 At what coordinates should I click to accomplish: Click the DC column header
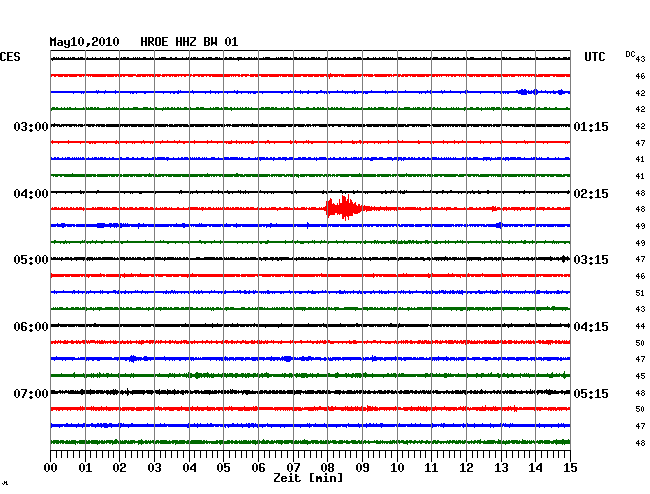(x=630, y=54)
